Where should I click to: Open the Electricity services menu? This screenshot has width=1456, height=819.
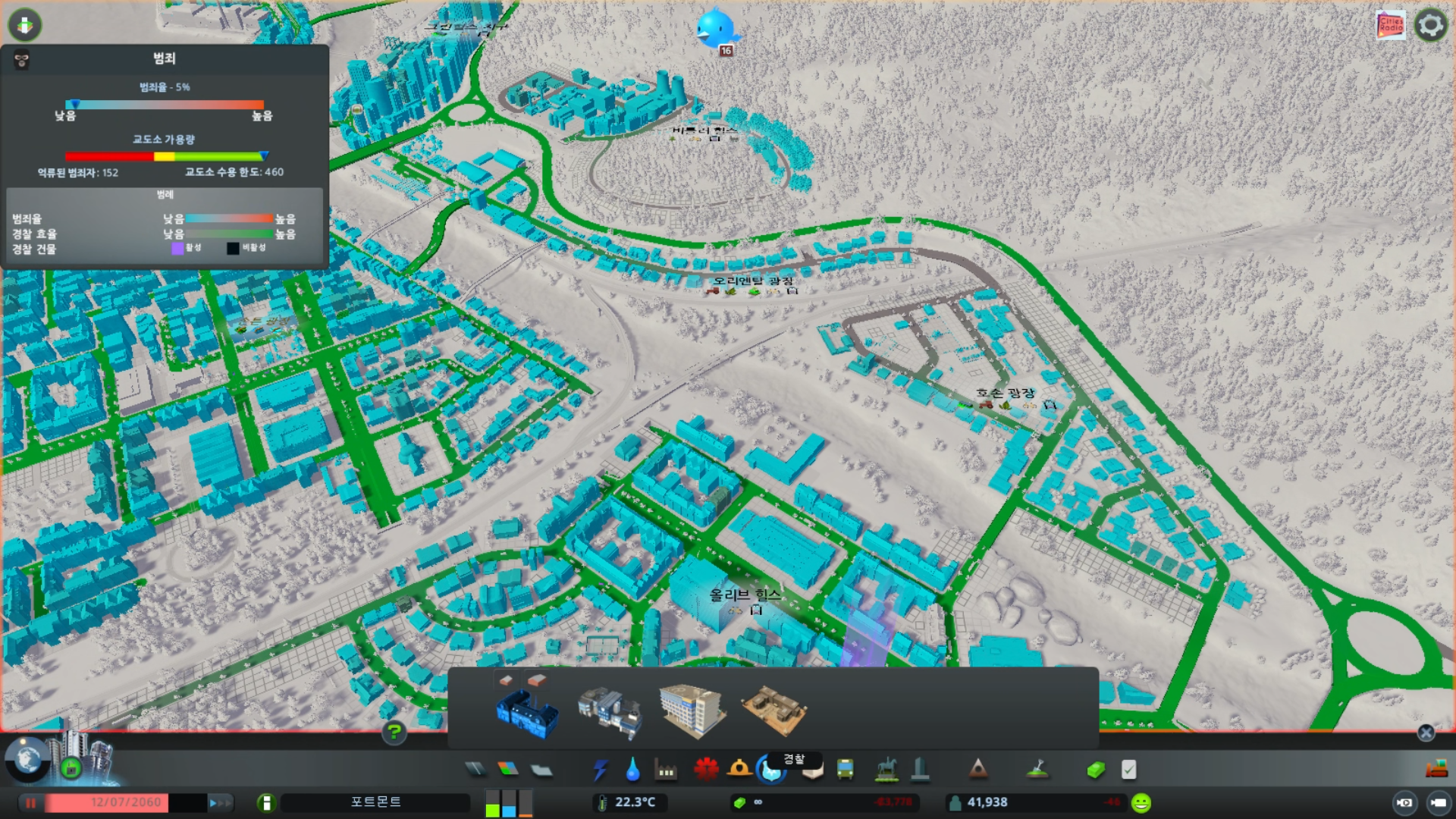pyautogui.click(x=600, y=770)
